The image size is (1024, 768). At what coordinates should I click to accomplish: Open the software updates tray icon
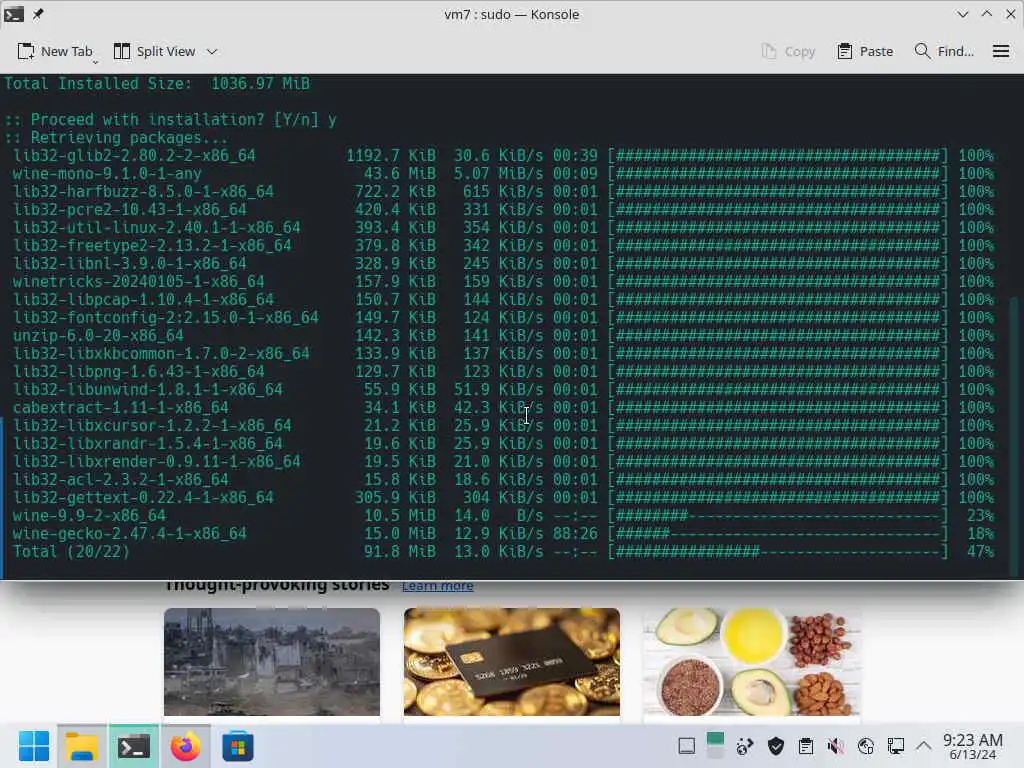coord(744,746)
